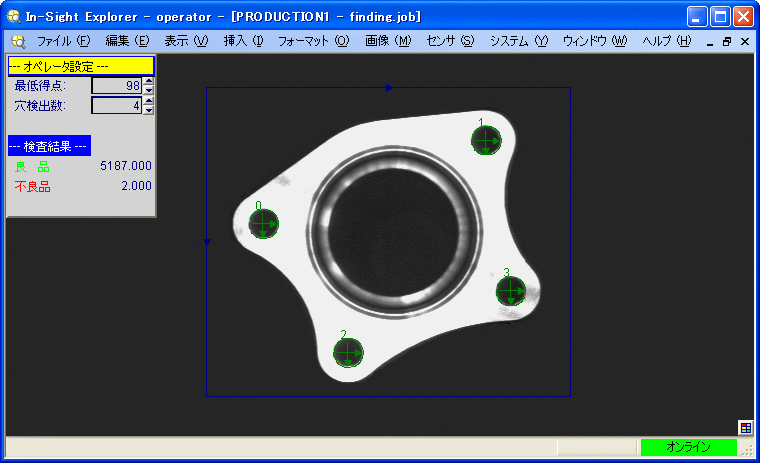This screenshot has width=760, height=463.
Task: Click the hole 1 crosshair marker
Action: click(x=486, y=141)
